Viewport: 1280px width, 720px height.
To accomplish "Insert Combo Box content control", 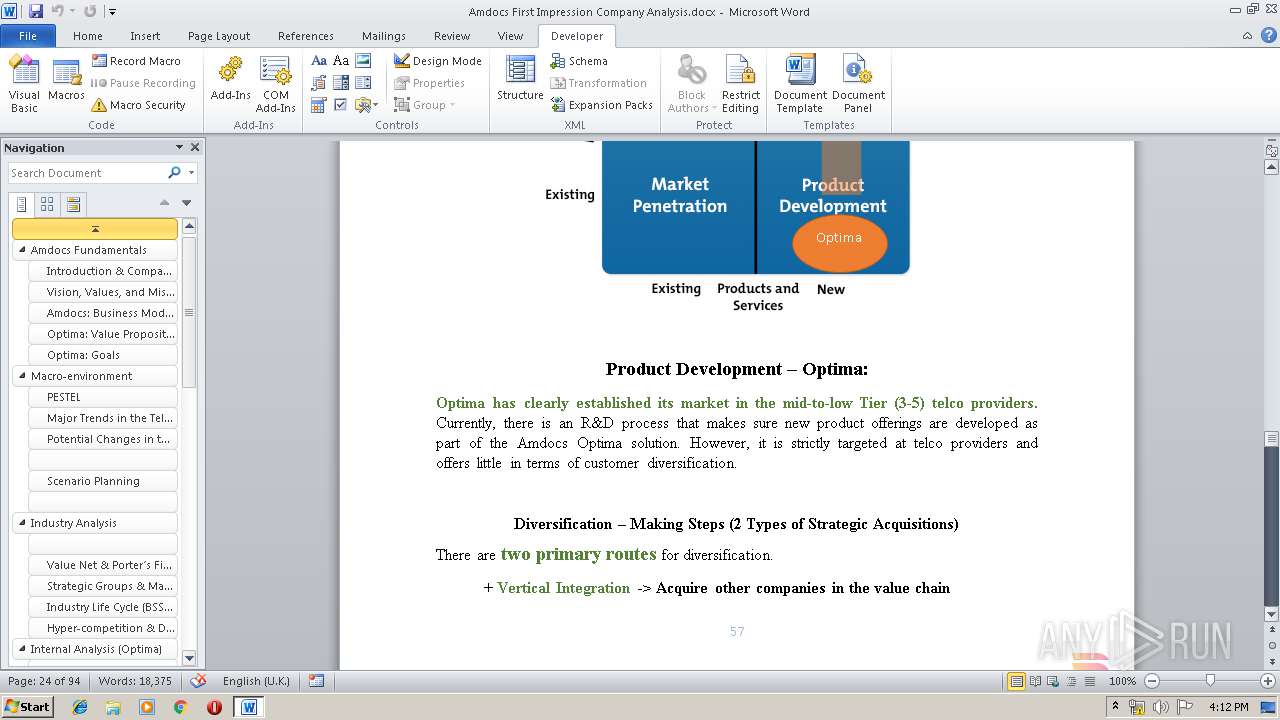I will pos(341,83).
